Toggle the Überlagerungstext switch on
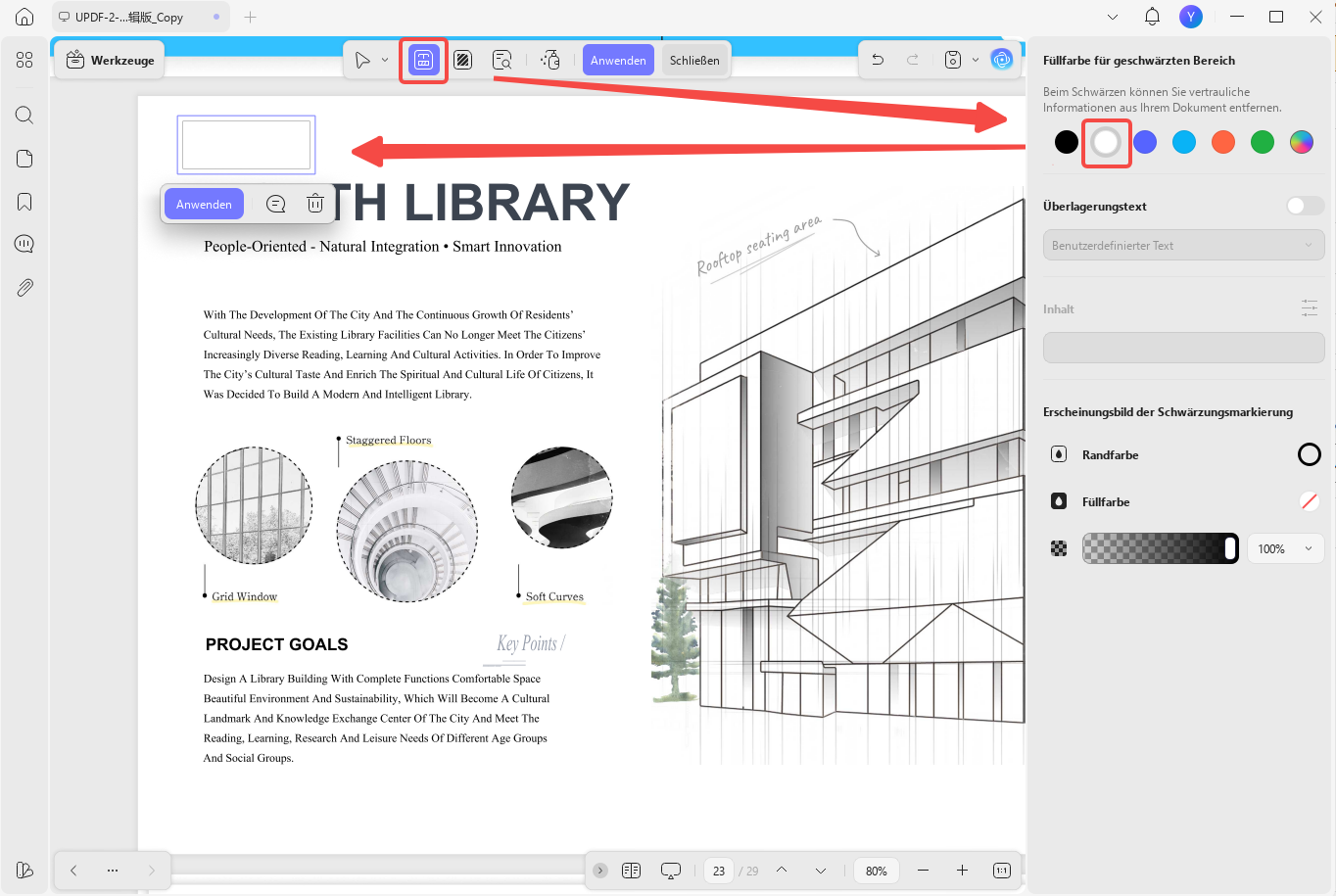1336x896 pixels. tap(1305, 206)
